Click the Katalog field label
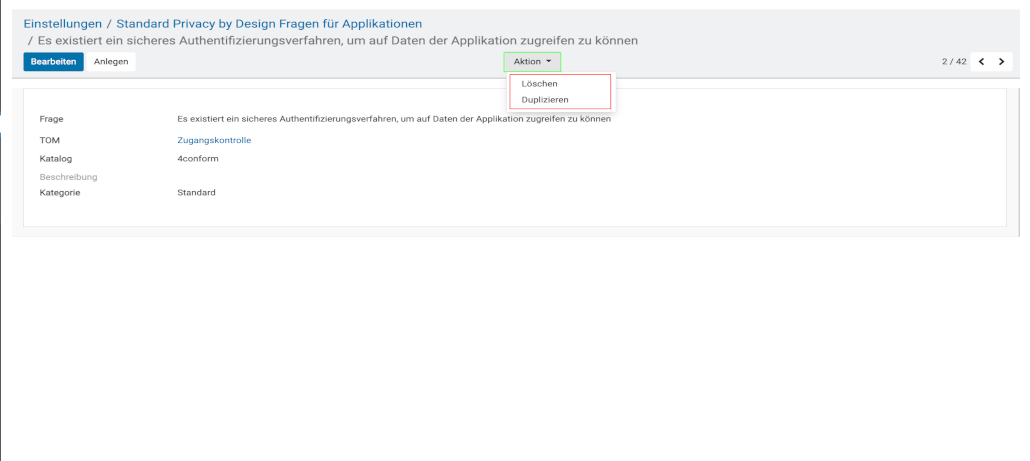The width and height of the screenshot is (1030, 461). (x=56, y=158)
